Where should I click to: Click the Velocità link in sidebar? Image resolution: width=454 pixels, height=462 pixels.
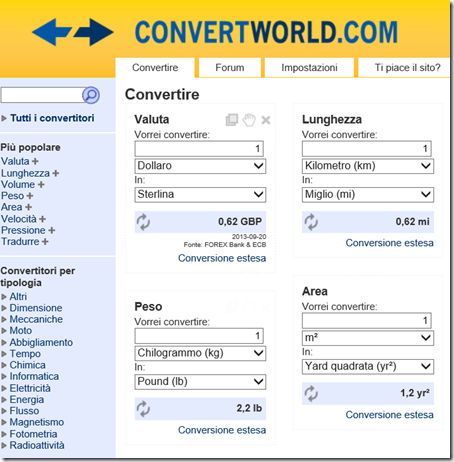pos(19,219)
